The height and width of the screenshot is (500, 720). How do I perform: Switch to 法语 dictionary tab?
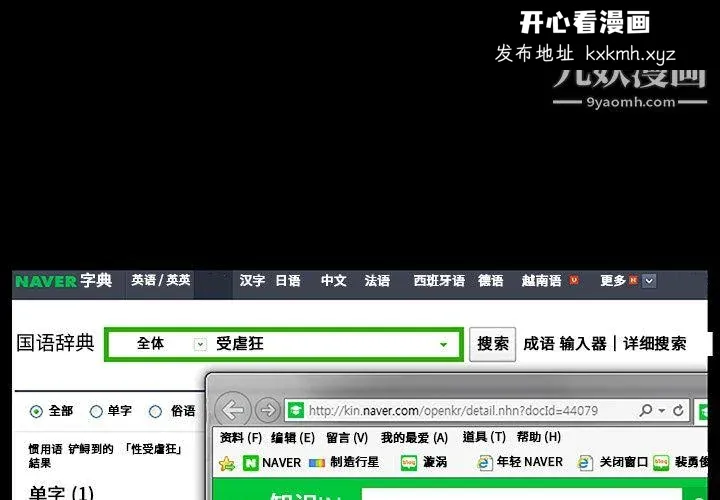point(377,281)
